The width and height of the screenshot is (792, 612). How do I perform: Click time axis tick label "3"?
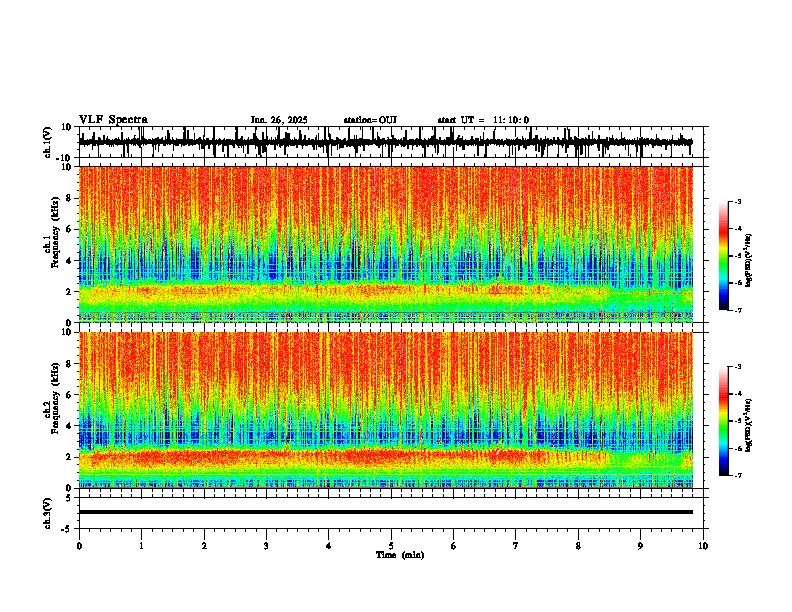click(x=266, y=546)
